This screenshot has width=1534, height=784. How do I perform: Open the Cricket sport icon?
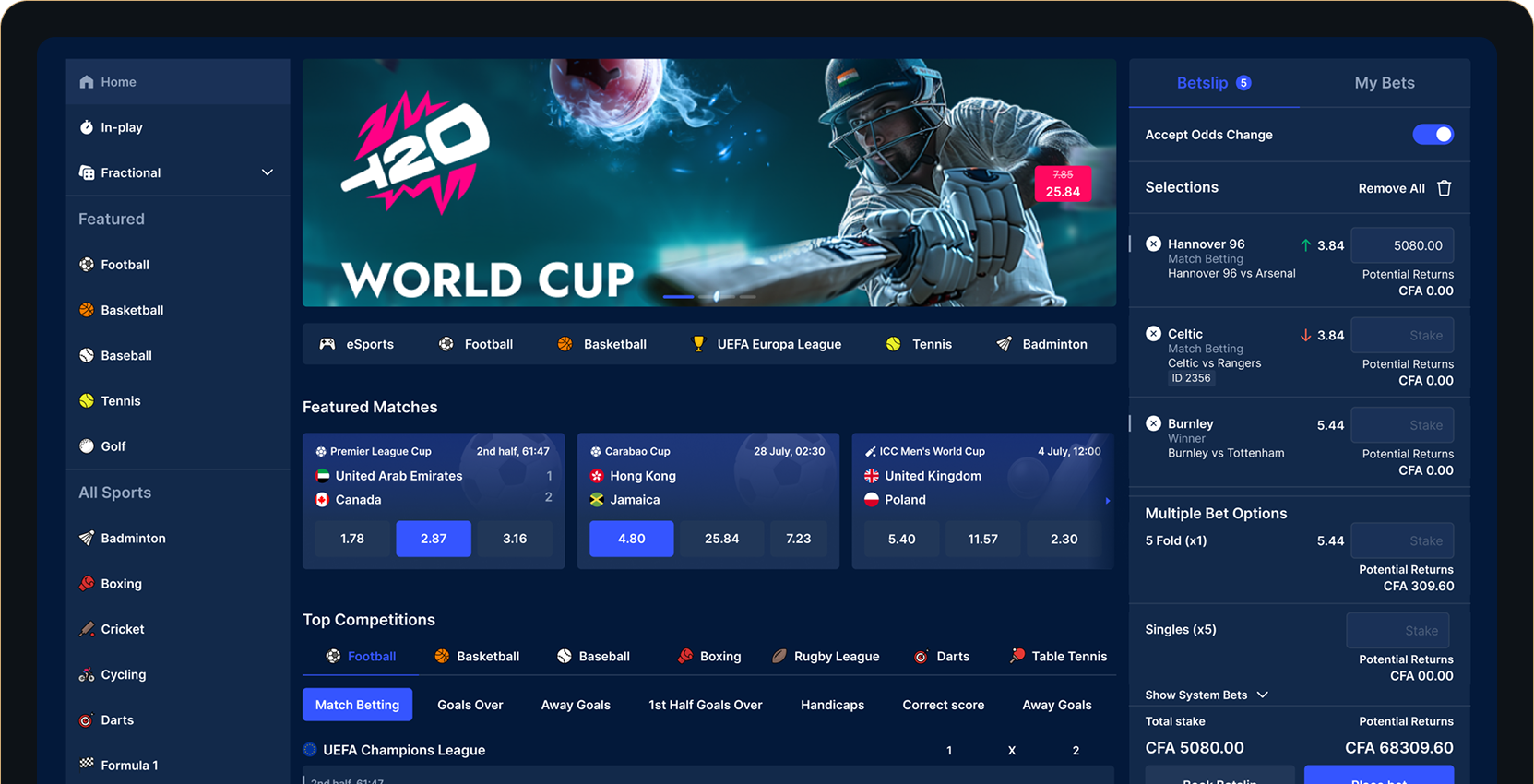click(87, 629)
